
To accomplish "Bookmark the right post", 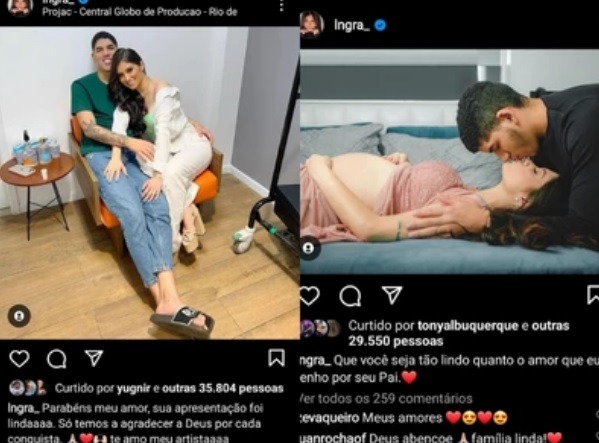I will 593,294.
